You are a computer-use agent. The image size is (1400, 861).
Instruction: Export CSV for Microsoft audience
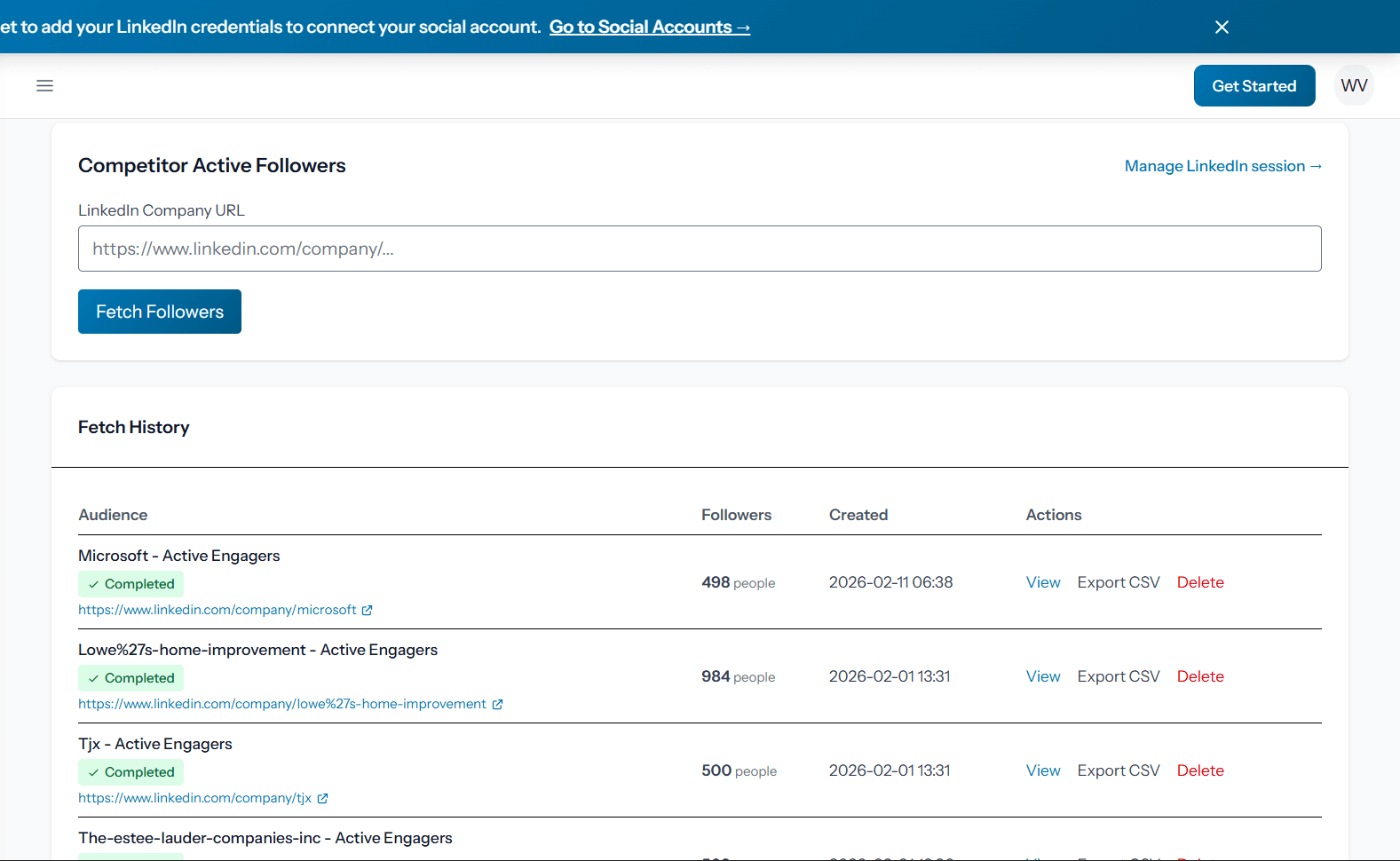click(x=1118, y=582)
